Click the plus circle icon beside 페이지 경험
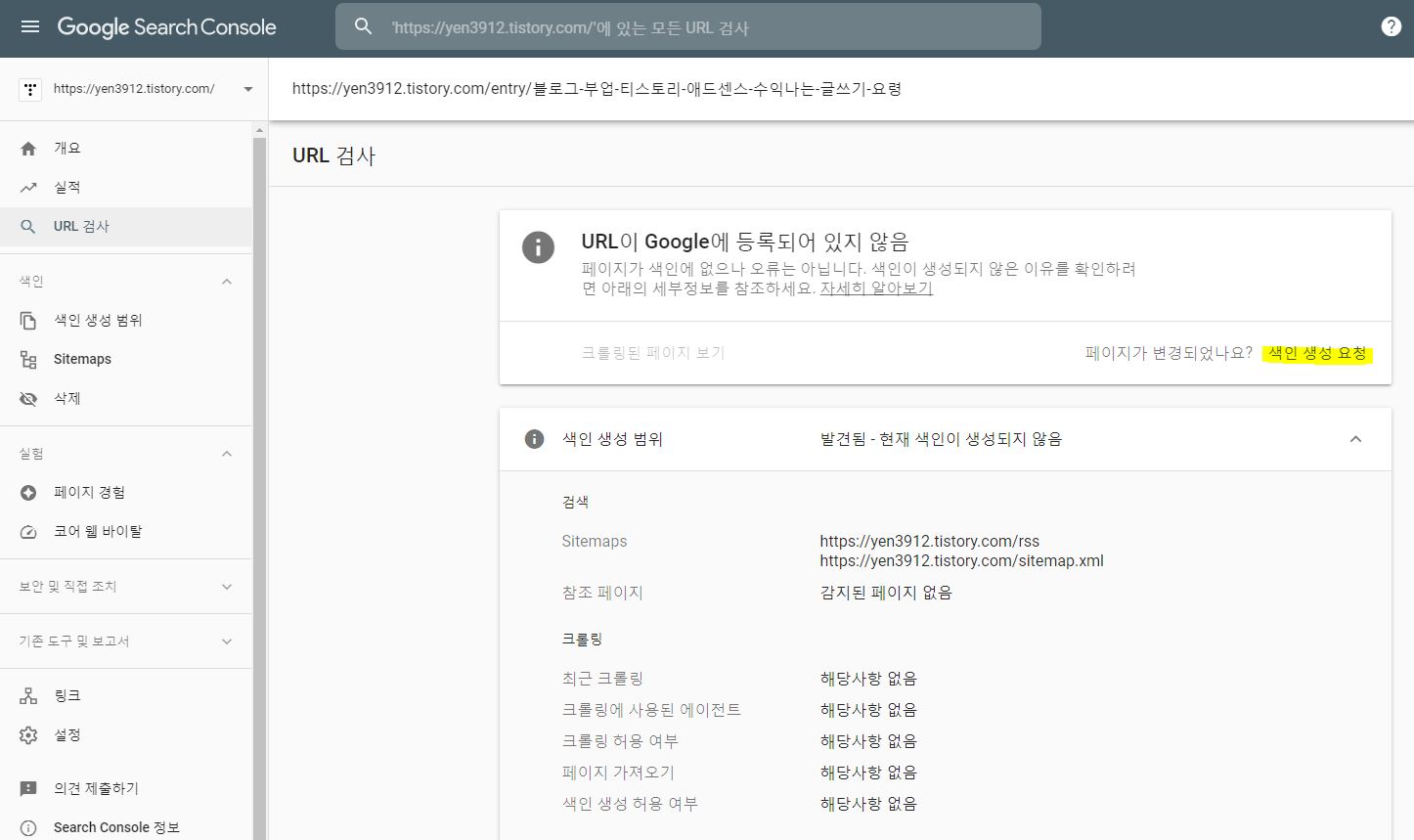The image size is (1414, 840). (x=28, y=493)
